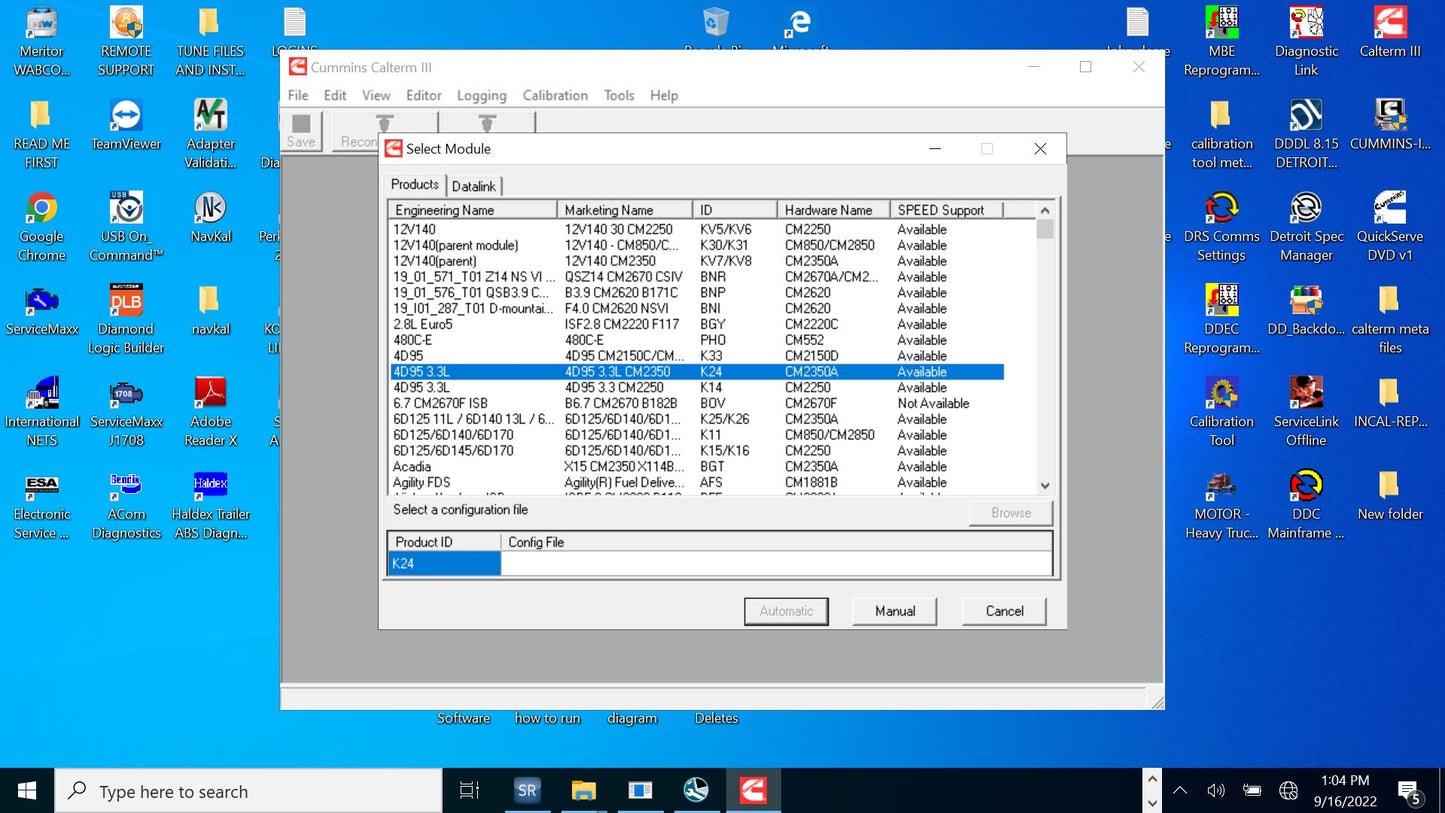Open Meritor WABCO desktop icon
This screenshot has width=1445, height=813.
point(42,42)
